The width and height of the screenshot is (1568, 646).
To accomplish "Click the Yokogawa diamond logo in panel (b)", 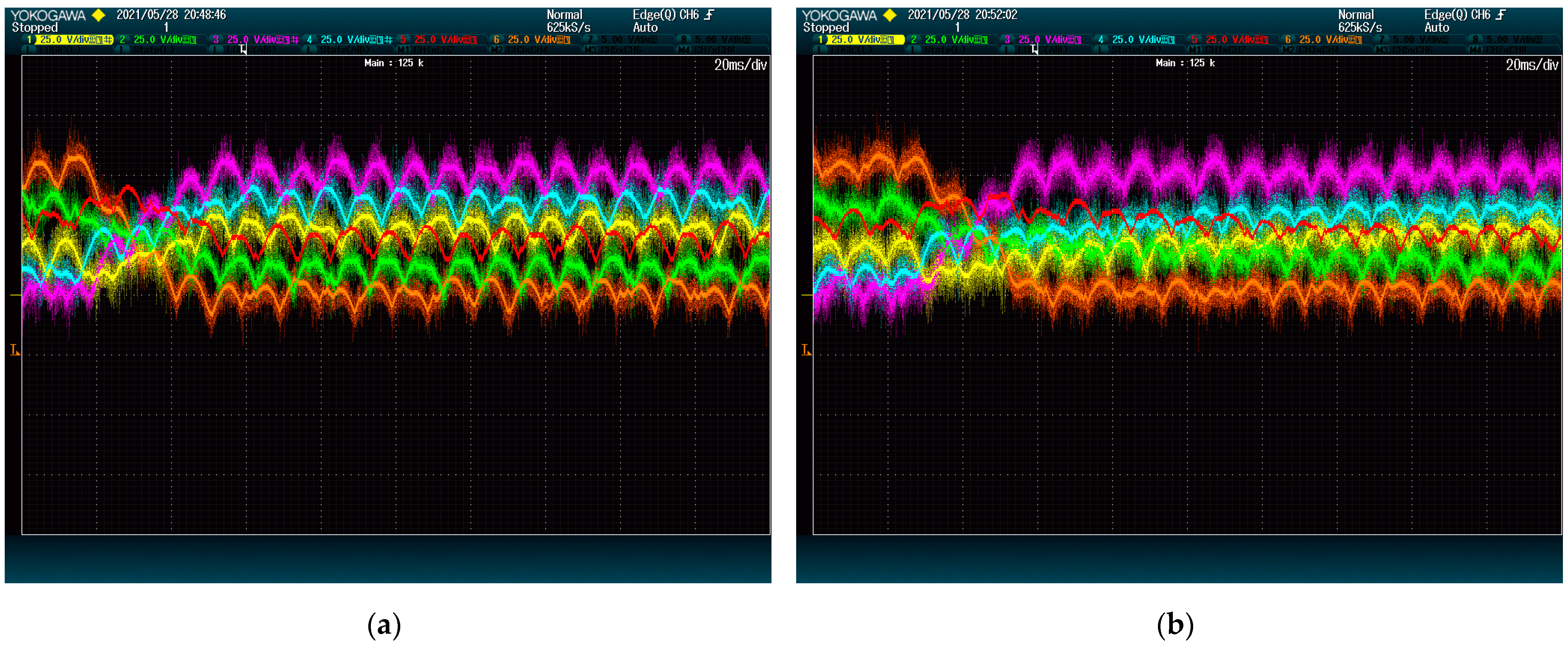I will [x=889, y=15].
